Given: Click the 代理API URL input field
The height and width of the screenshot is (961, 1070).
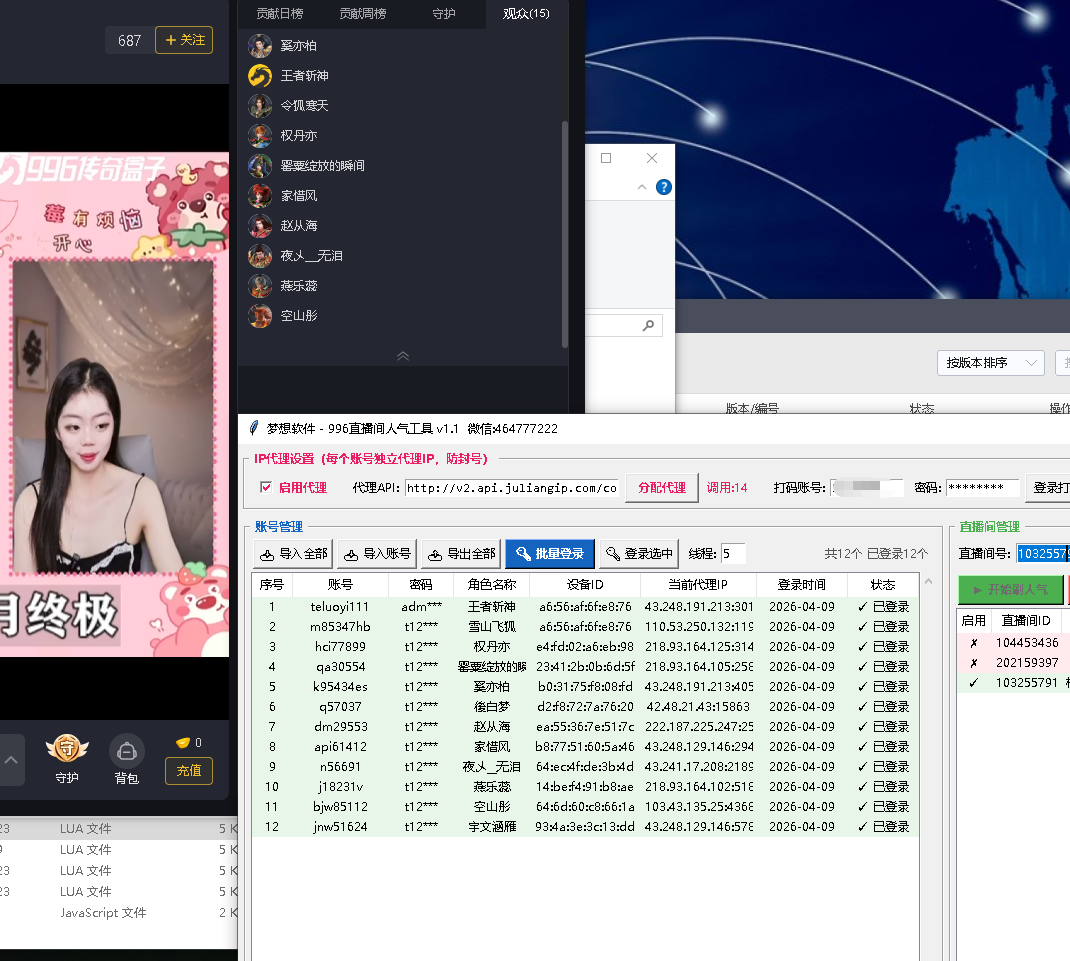Looking at the screenshot, I should 511,488.
